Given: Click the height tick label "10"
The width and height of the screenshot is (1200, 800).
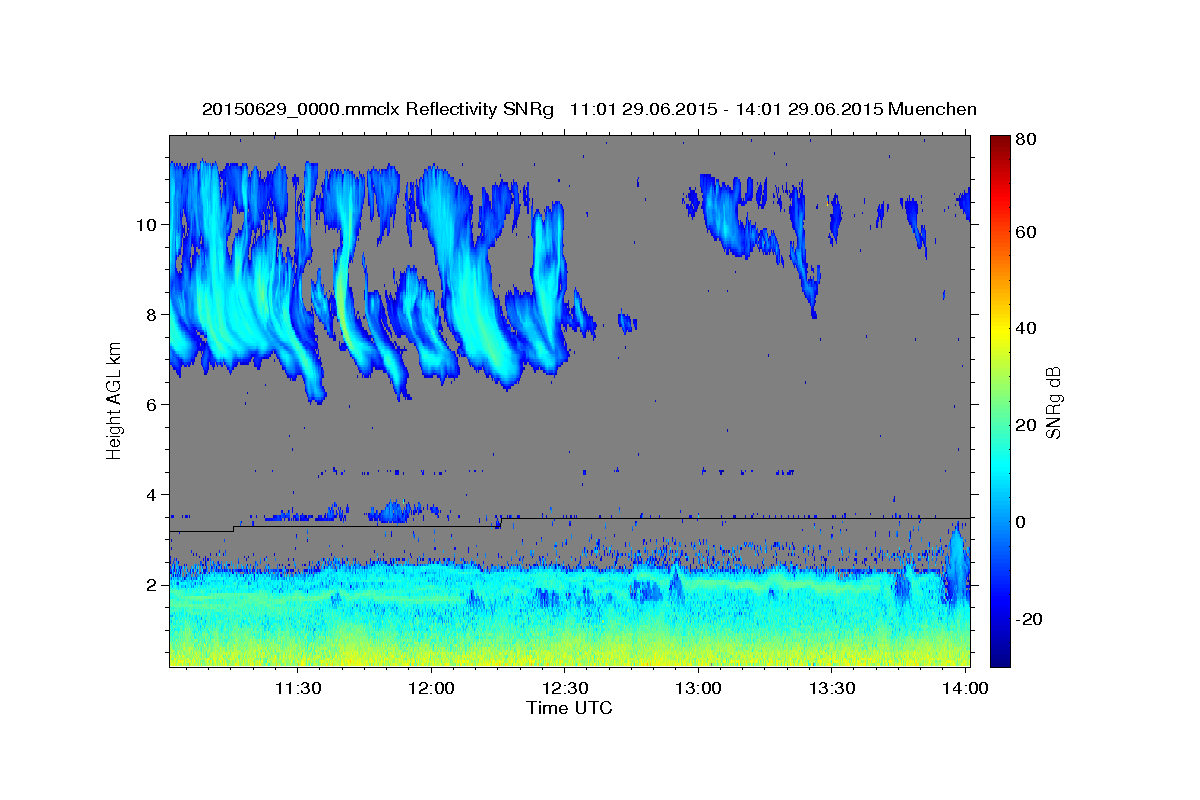Looking at the screenshot, I should pyautogui.click(x=148, y=224).
